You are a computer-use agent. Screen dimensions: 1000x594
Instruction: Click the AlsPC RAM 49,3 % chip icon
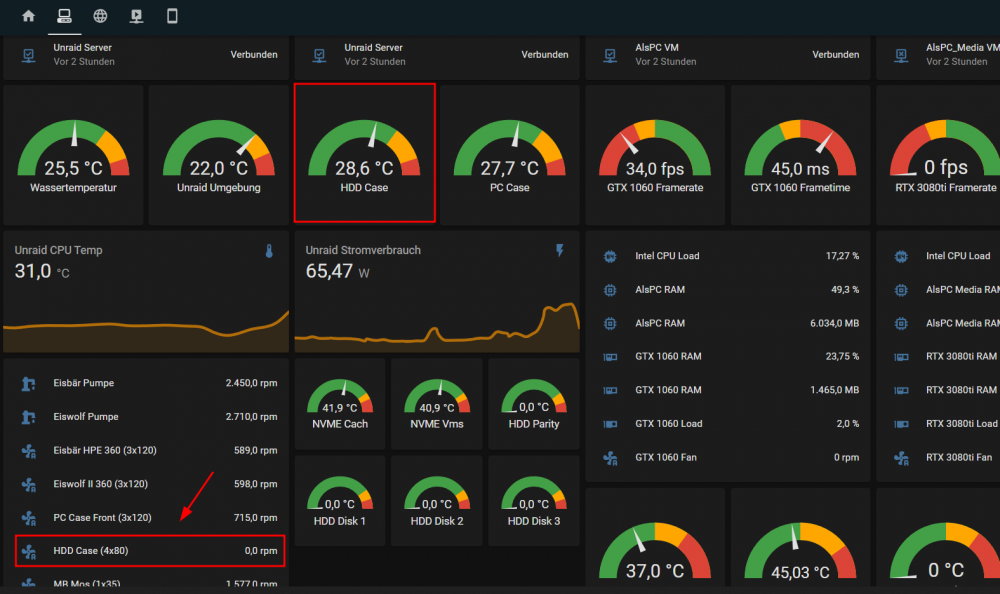pos(610,290)
